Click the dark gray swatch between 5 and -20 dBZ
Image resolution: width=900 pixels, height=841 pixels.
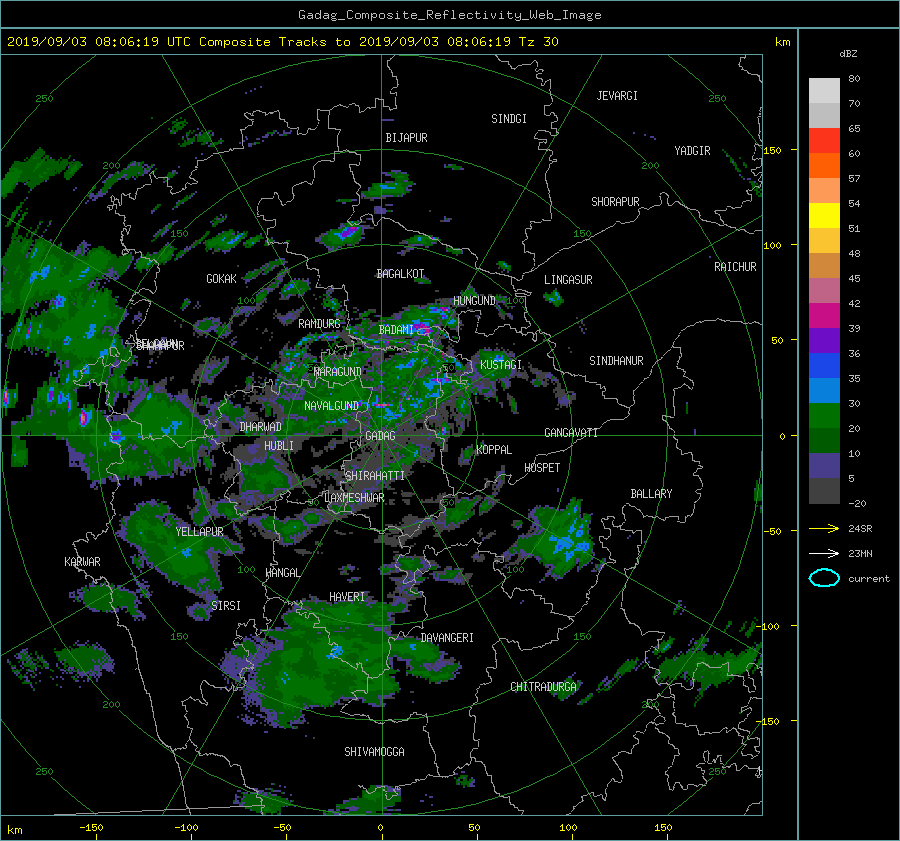(824, 491)
